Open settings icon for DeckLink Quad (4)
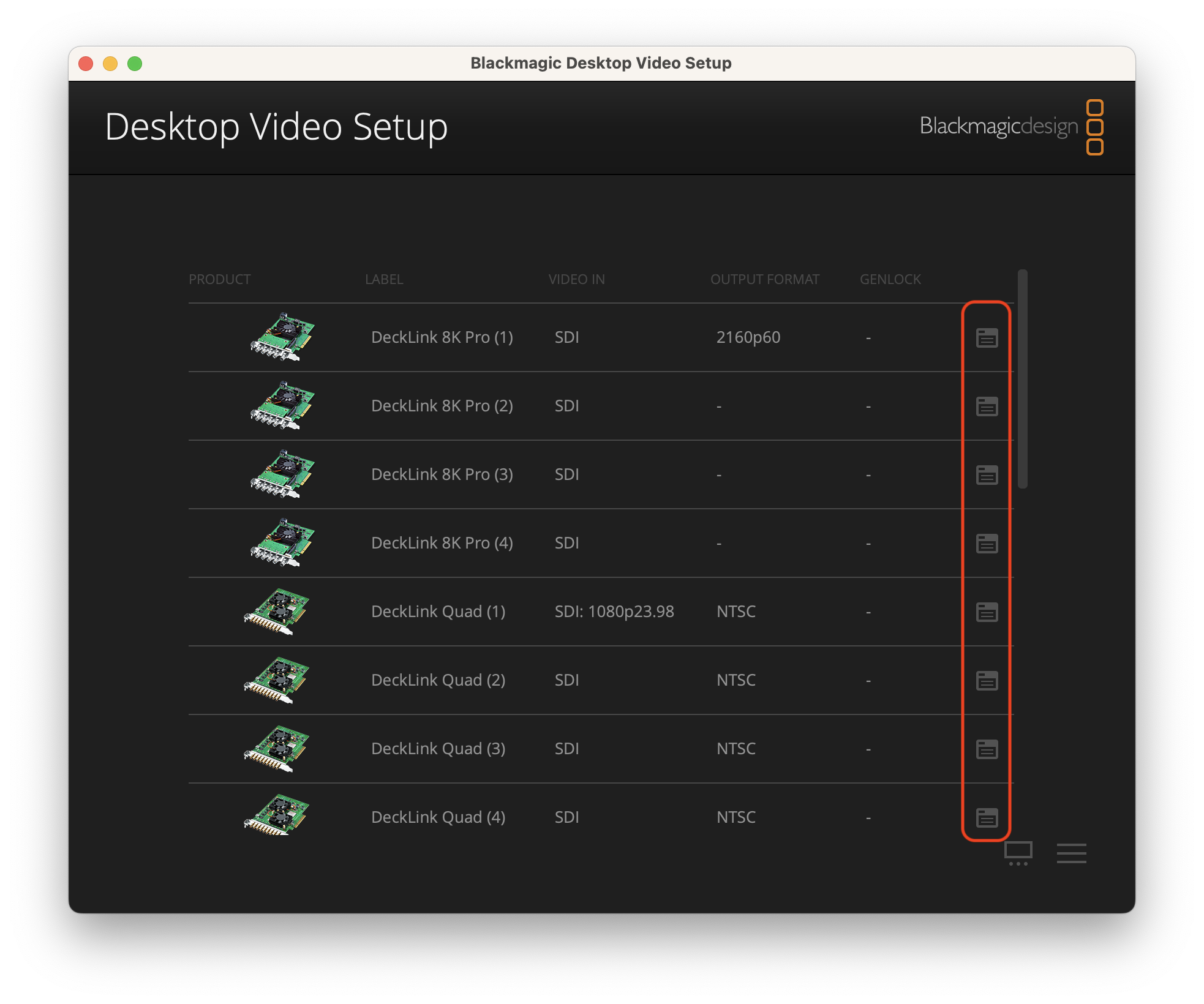This screenshot has height=1004, width=1204. tap(987, 817)
